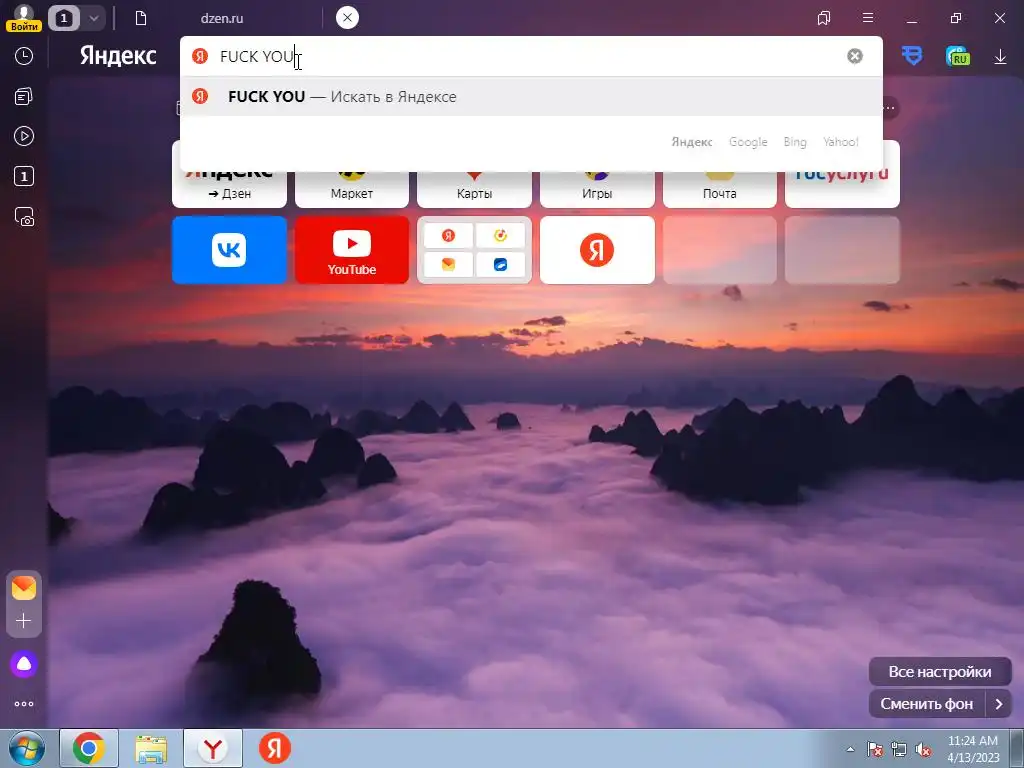Open the red Я Yandex taskbar icon
The width and height of the screenshot is (1024, 768).
[x=275, y=748]
